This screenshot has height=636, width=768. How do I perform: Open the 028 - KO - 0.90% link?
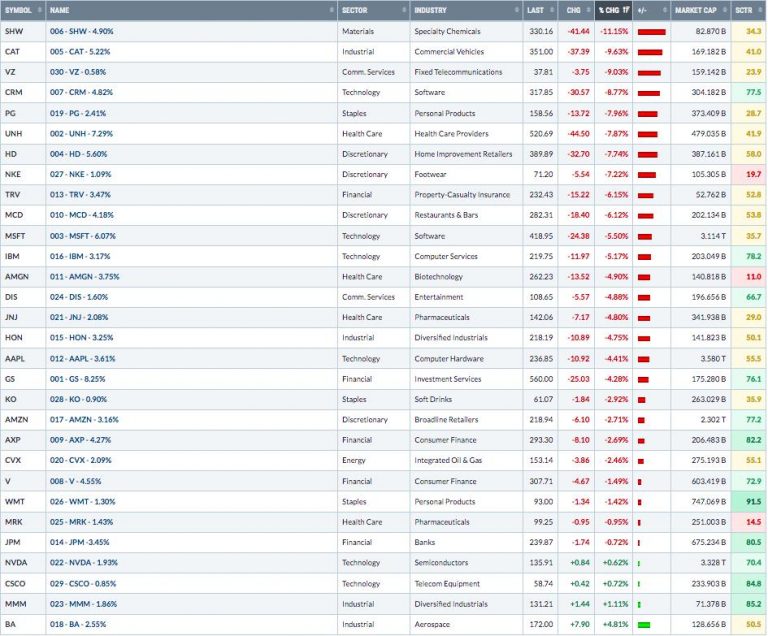78,399
